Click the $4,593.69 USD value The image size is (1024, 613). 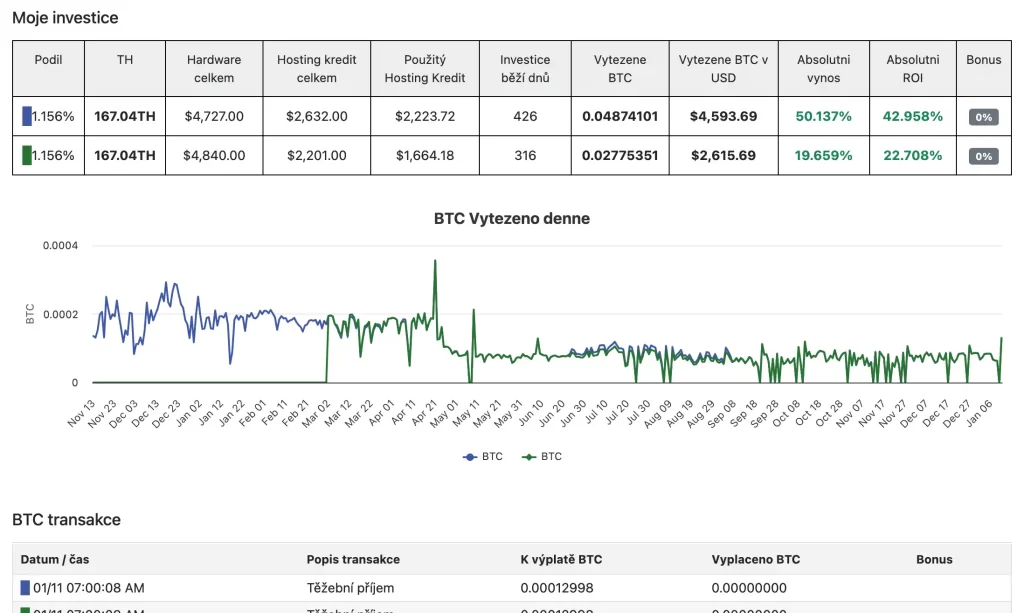tap(723, 116)
